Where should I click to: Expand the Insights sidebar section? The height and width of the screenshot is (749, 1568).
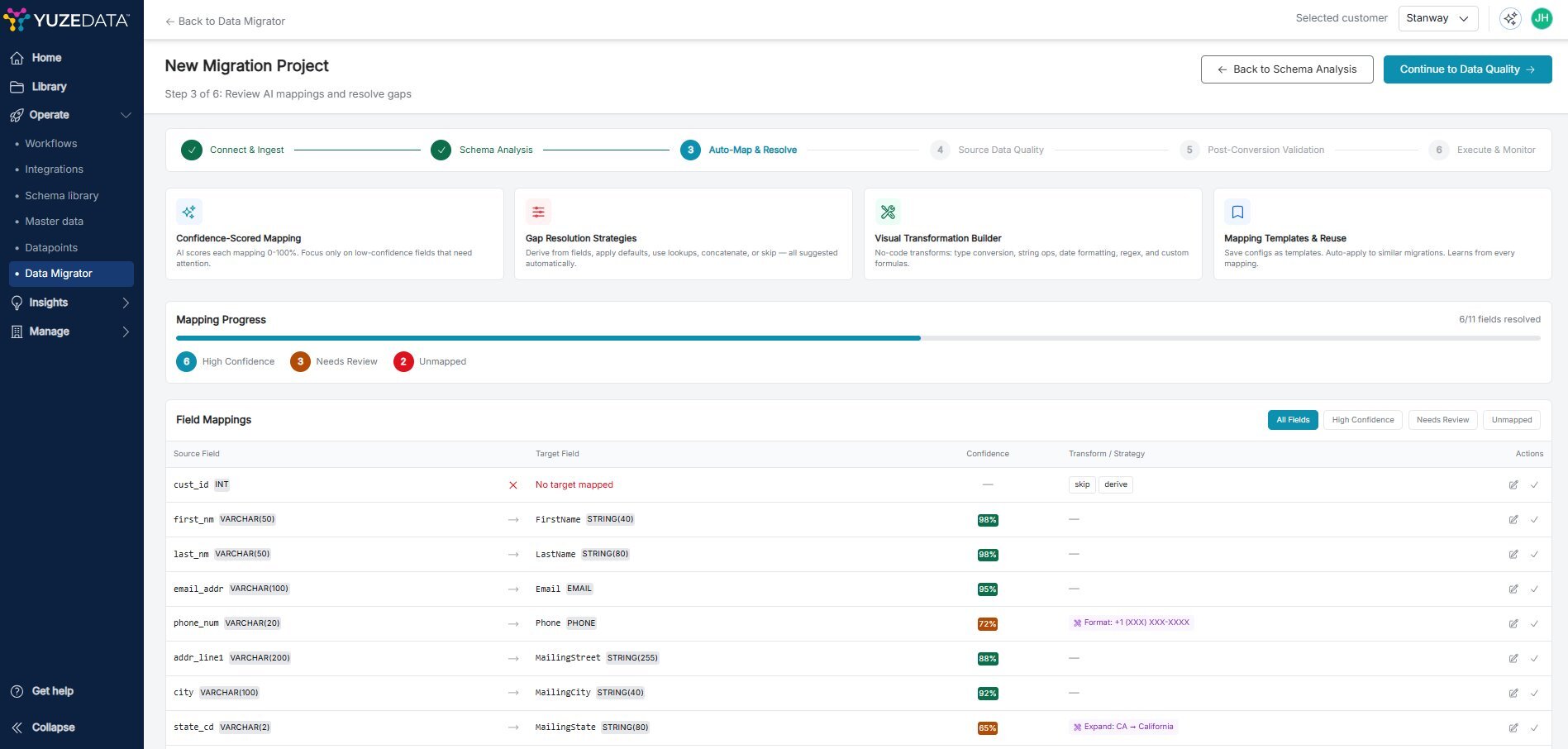click(x=126, y=303)
